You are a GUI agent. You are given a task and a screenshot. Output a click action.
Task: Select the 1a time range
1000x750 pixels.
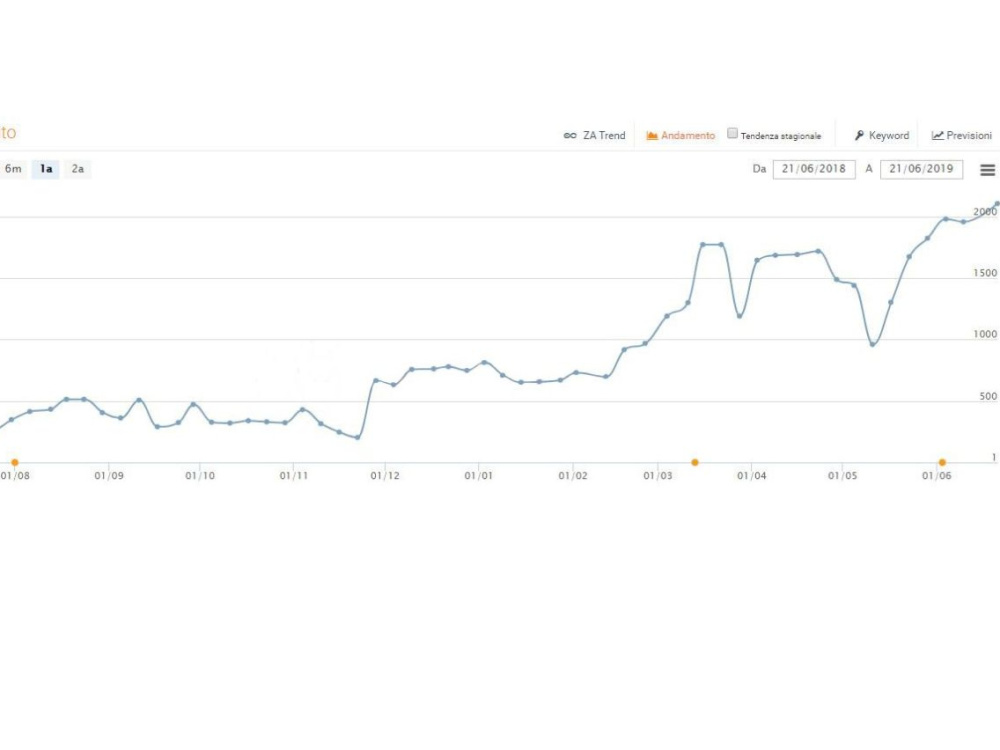point(46,169)
